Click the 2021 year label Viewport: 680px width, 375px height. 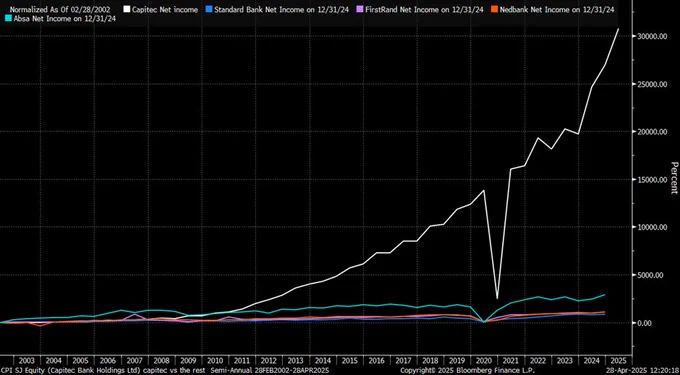click(x=511, y=360)
